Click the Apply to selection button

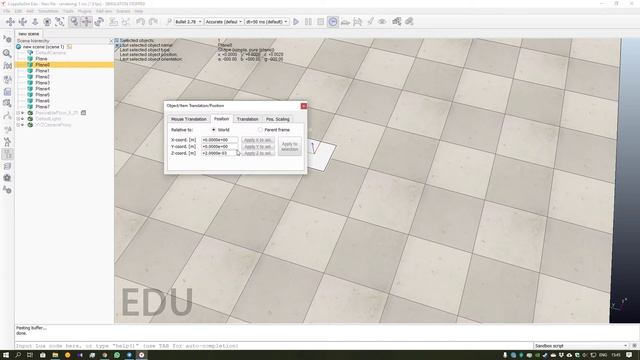290,147
